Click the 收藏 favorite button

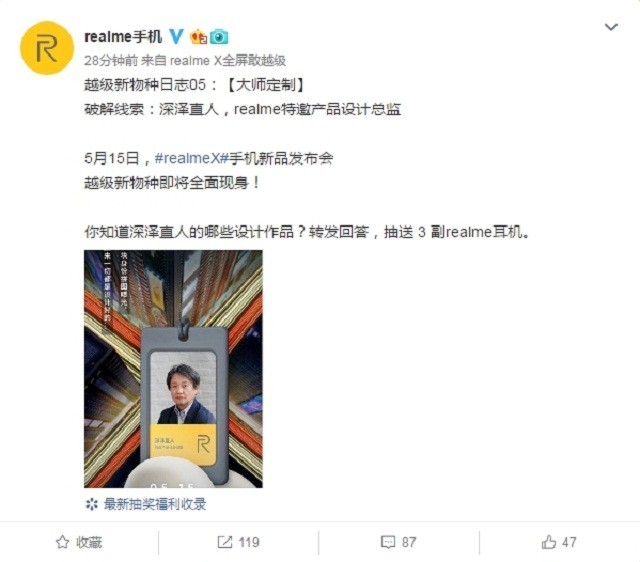(x=79, y=542)
